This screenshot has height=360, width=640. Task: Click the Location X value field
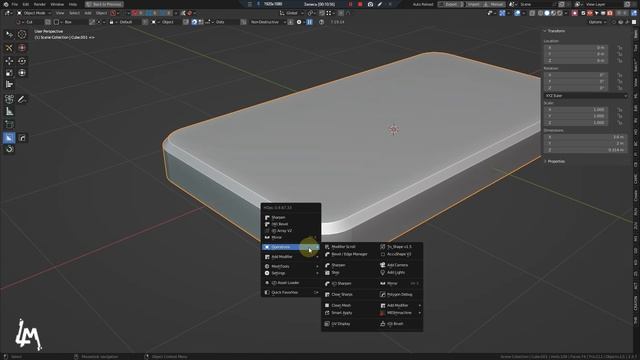pyautogui.click(x=576, y=48)
